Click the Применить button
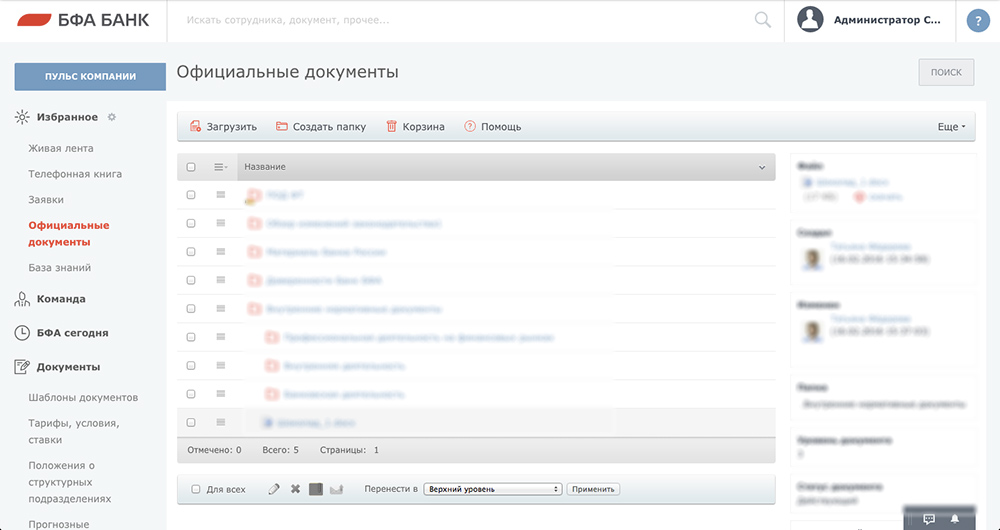This screenshot has width=1000, height=530. 593,489
